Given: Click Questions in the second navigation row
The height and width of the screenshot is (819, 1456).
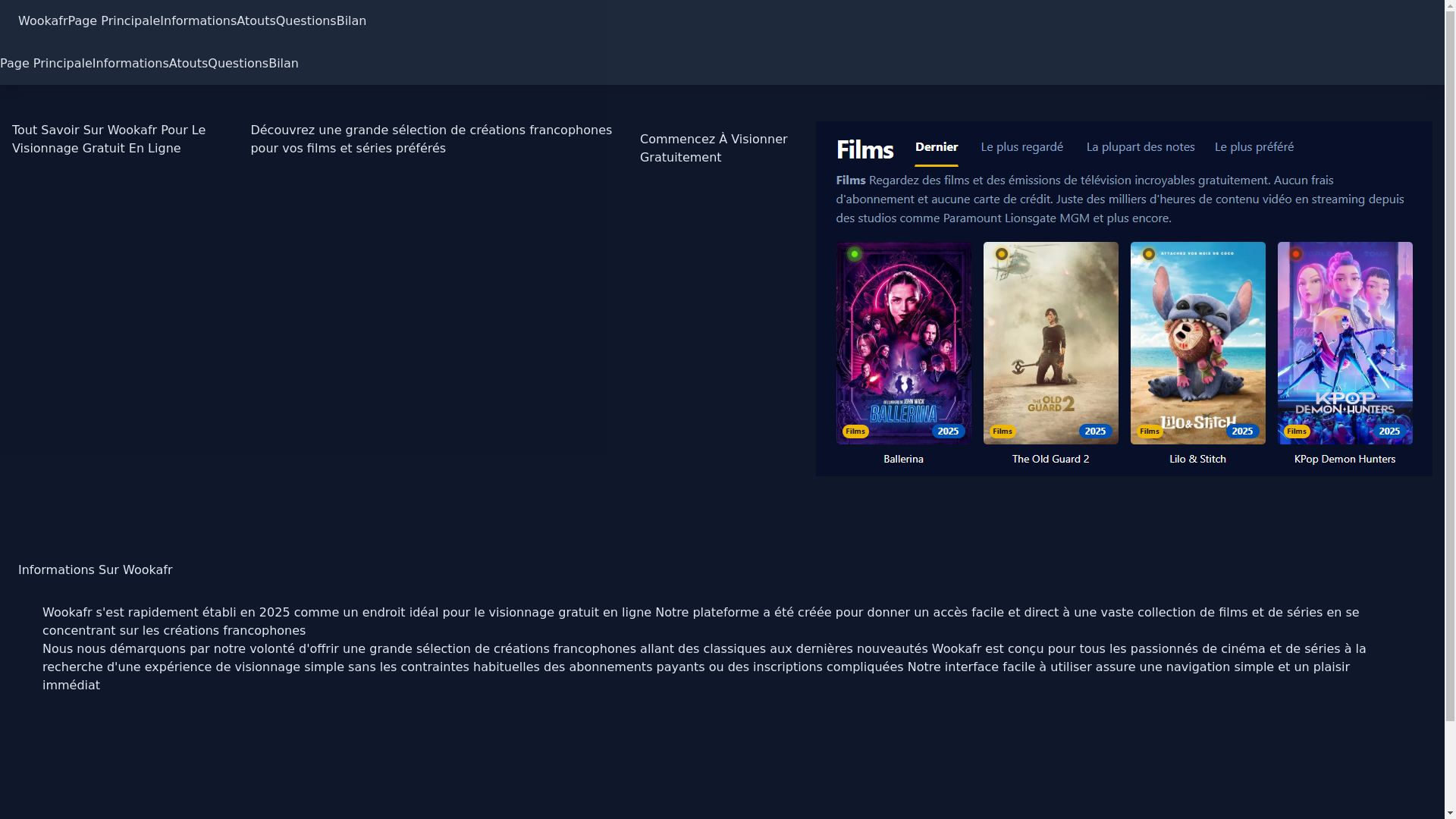Looking at the screenshot, I should [x=238, y=64].
